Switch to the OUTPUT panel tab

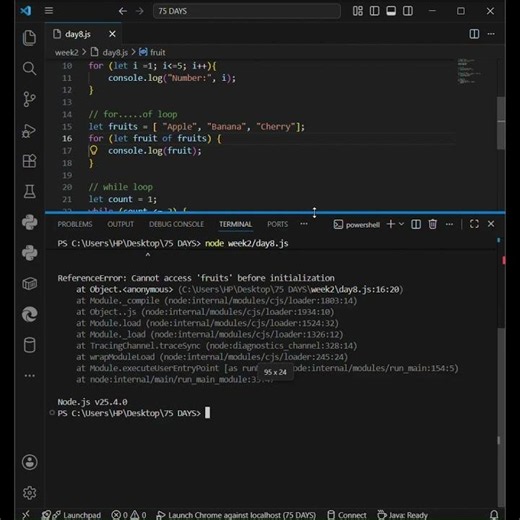[x=120, y=224]
